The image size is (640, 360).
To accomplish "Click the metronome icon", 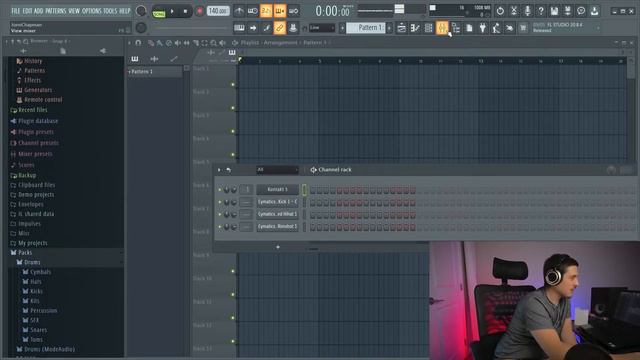I will click(x=239, y=11).
